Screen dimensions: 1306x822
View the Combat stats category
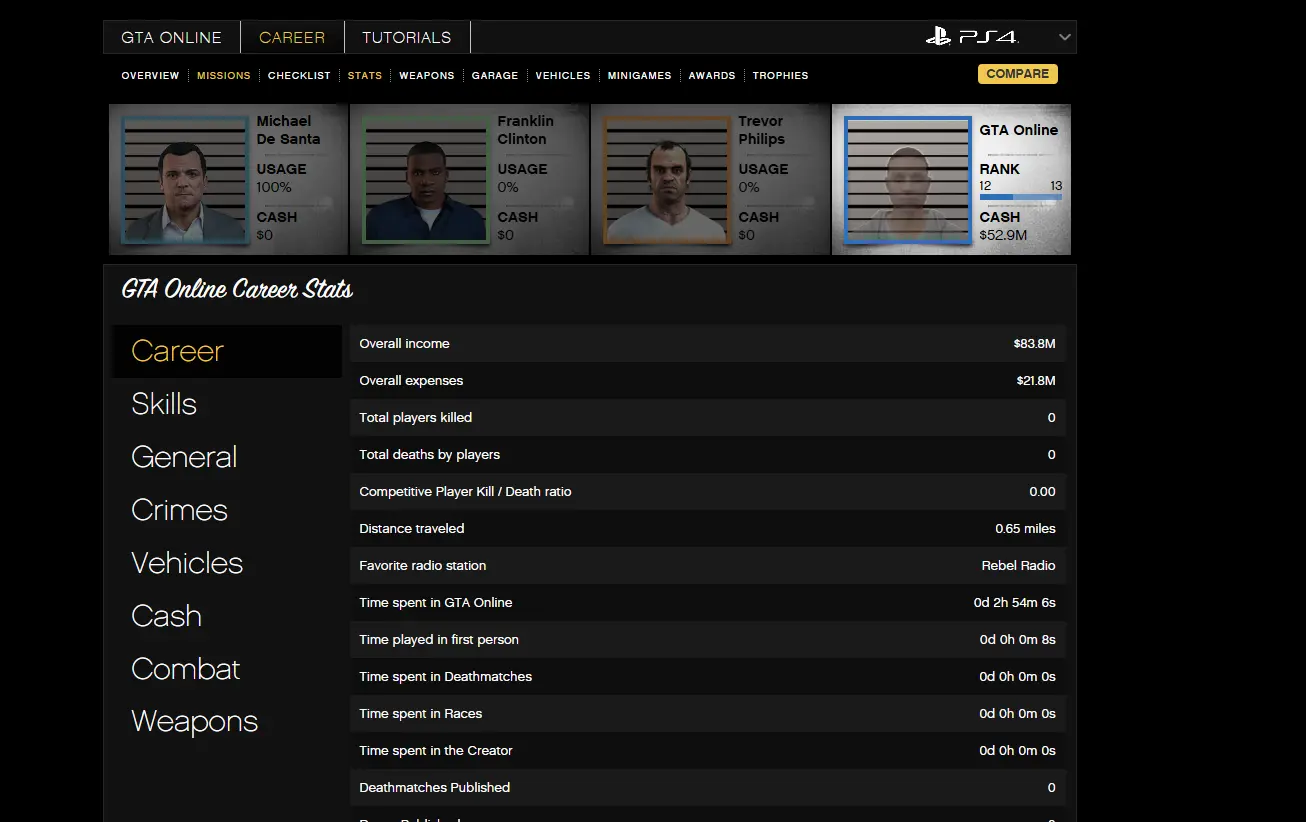[186, 669]
